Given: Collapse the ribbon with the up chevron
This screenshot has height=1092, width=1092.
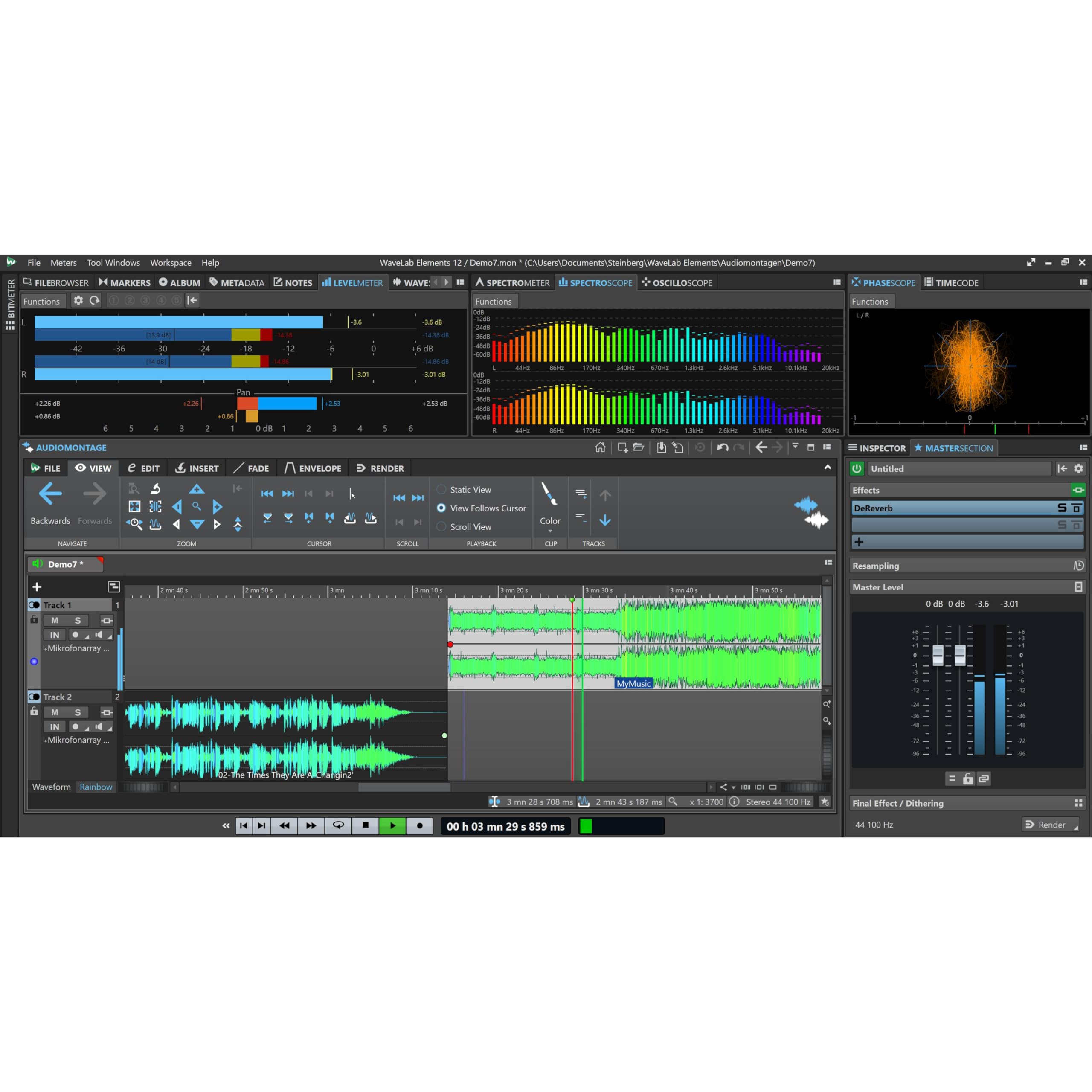Looking at the screenshot, I should [x=828, y=468].
